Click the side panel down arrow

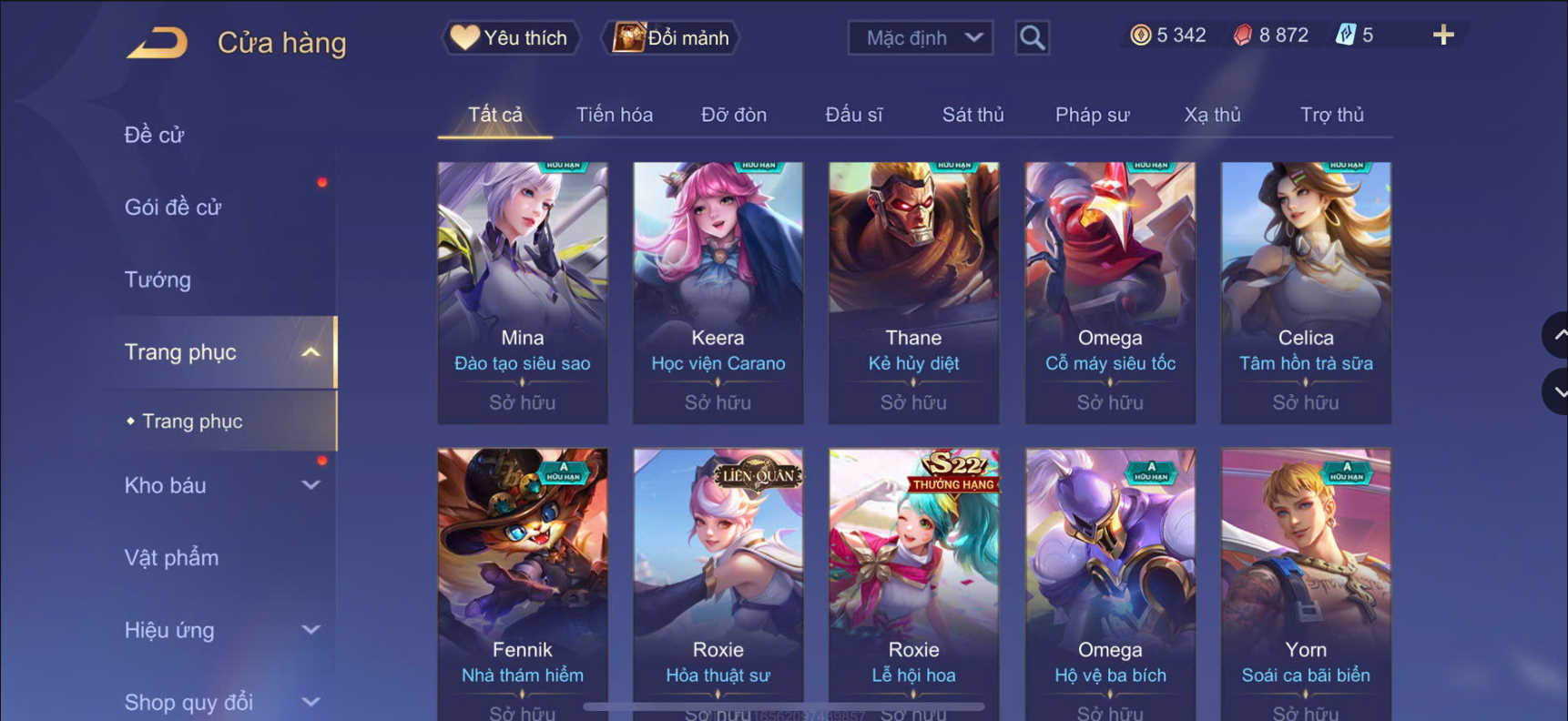(x=1555, y=392)
